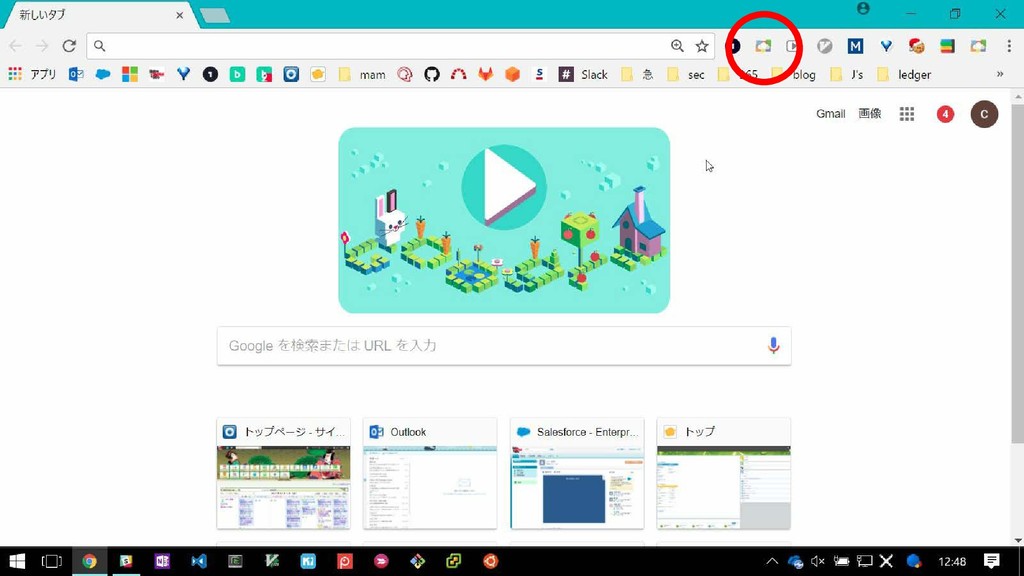Open the Microsoft four-color squares bookmark
The width and height of the screenshot is (1024, 576).
pyautogui.click(x=130, y=74)
